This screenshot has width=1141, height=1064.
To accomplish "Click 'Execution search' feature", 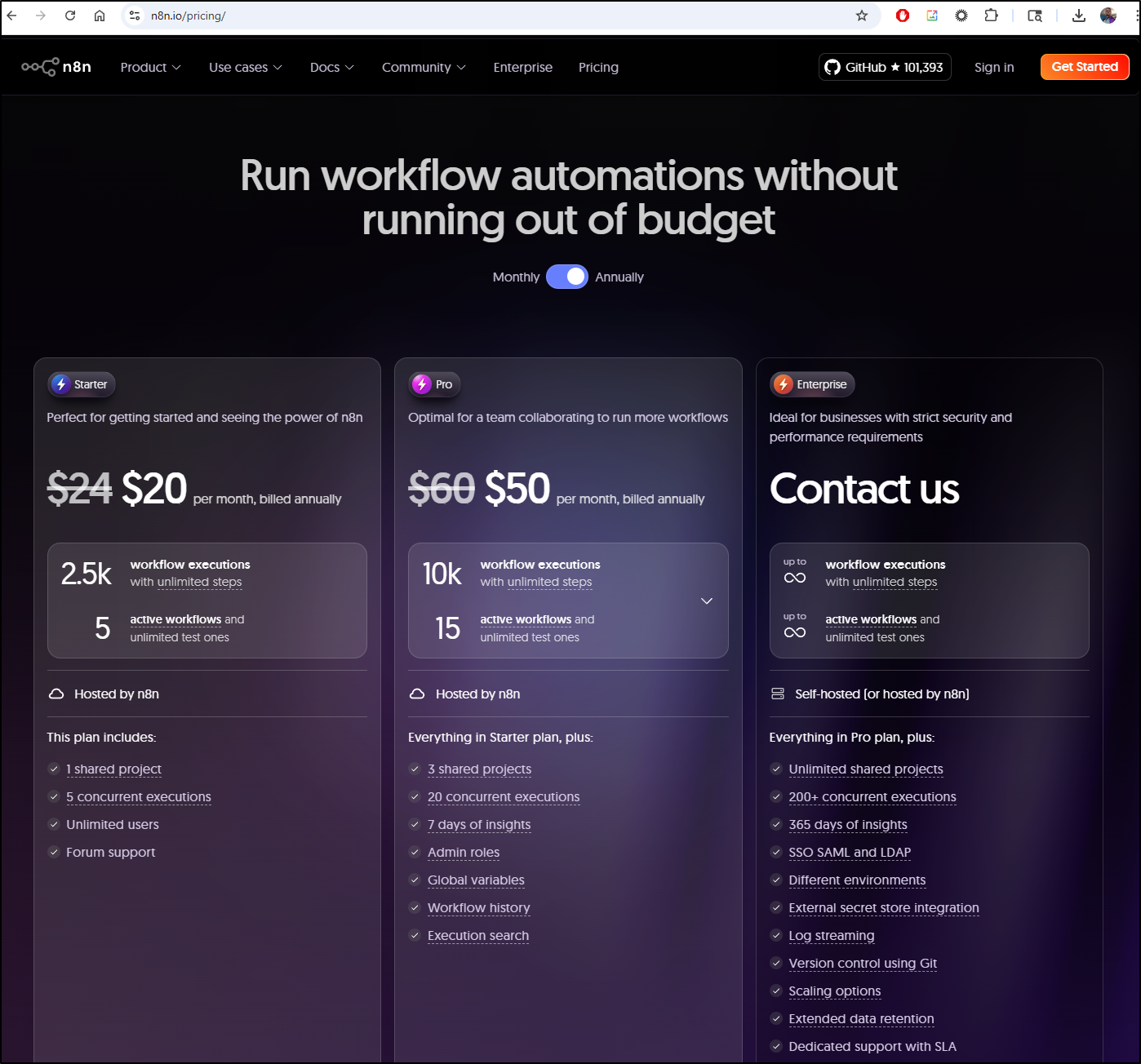I will coord(478,936).
